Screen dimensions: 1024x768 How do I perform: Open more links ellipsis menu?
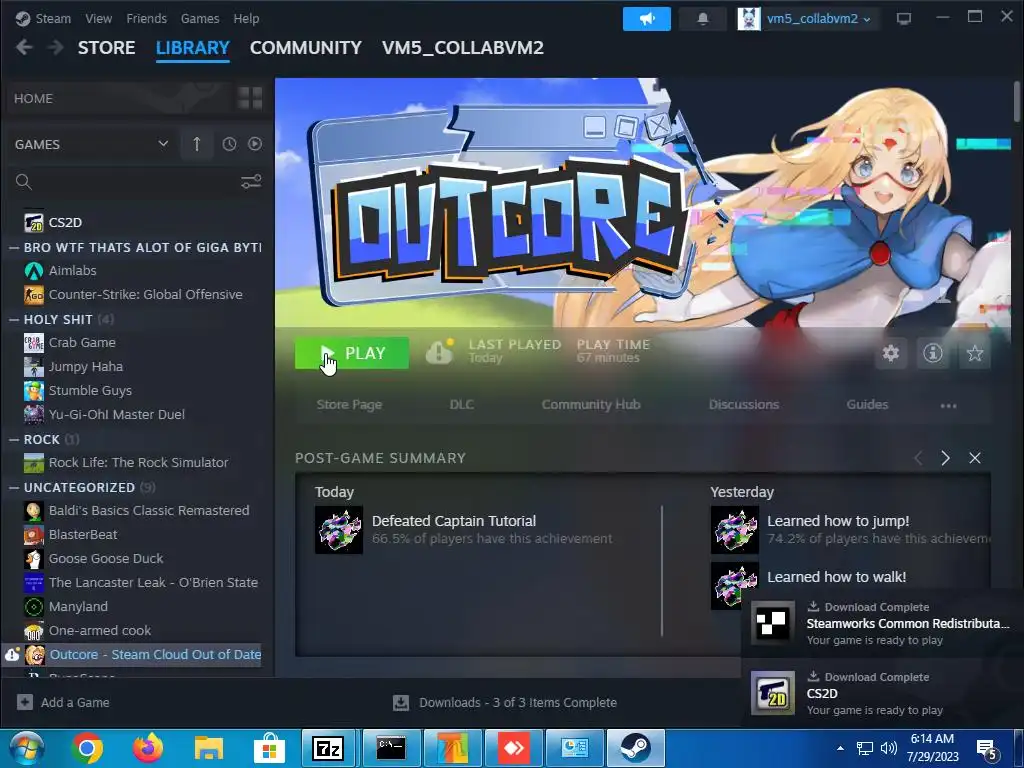948,406
